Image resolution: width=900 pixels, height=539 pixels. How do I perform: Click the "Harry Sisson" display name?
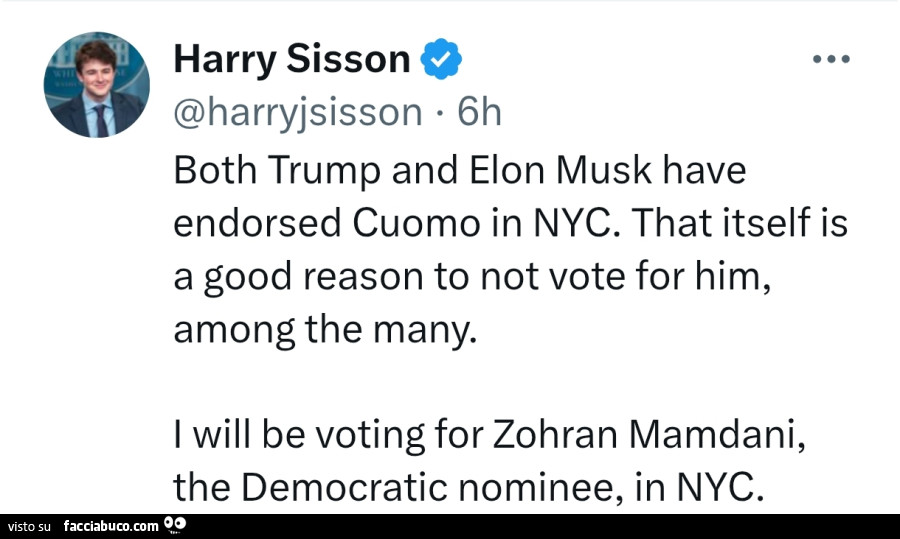point(292,60)
